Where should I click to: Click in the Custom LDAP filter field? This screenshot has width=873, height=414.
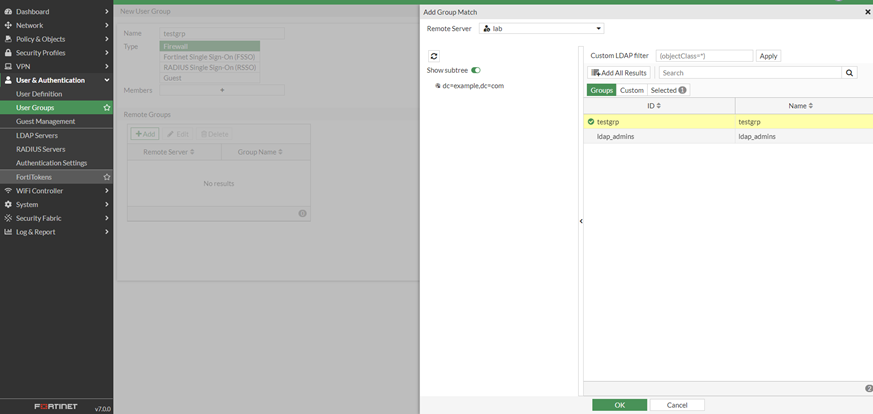click(704, 56)
